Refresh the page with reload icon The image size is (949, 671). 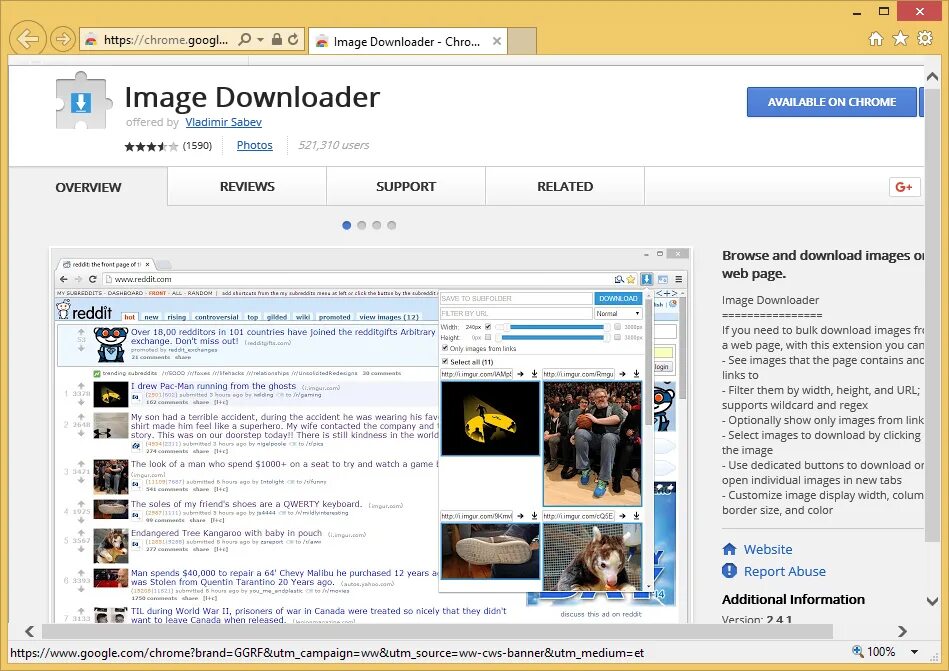[x=293, y=39]
